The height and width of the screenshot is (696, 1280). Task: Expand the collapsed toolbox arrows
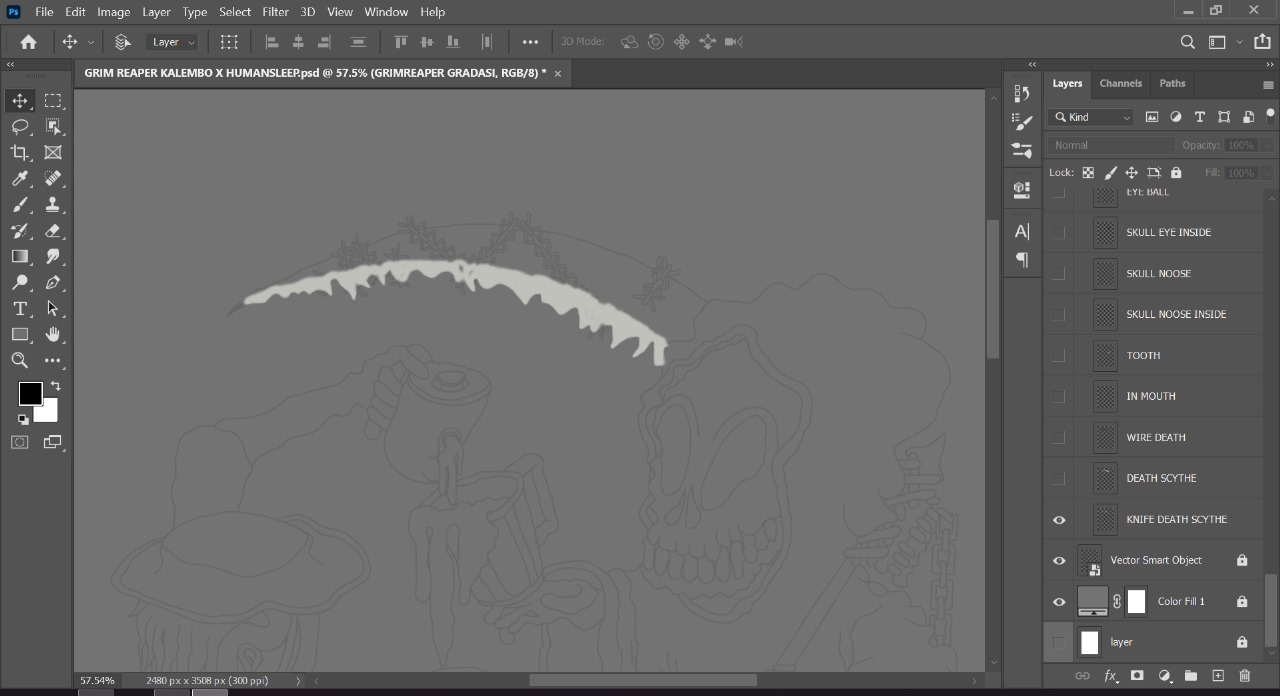10,64
